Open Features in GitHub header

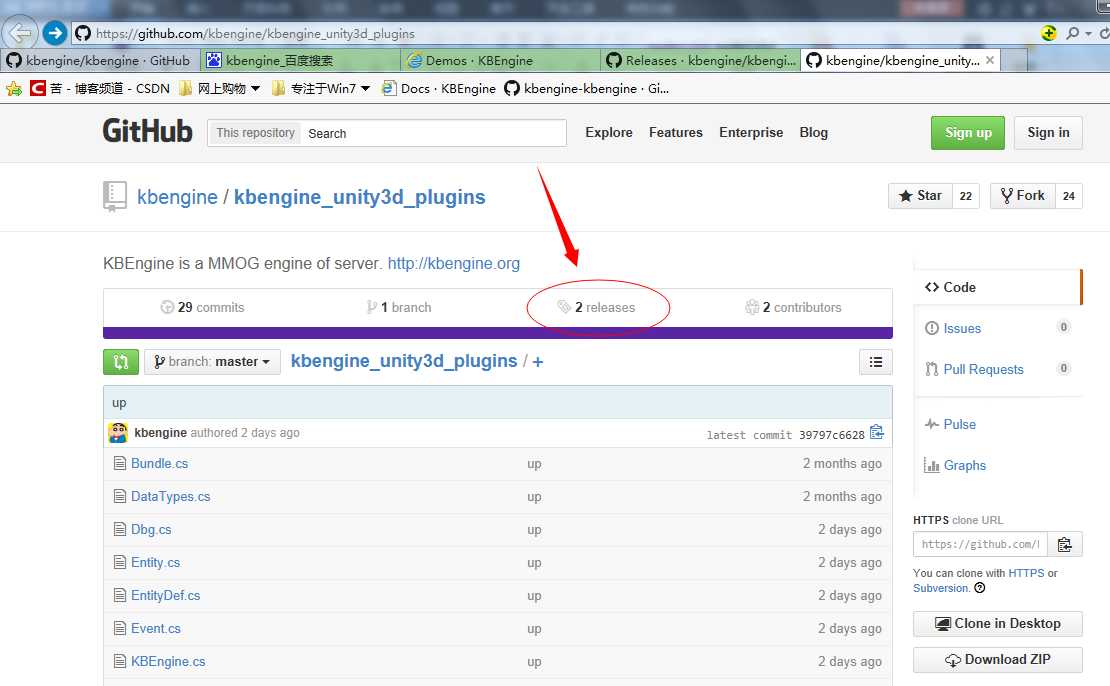(675, 132)
